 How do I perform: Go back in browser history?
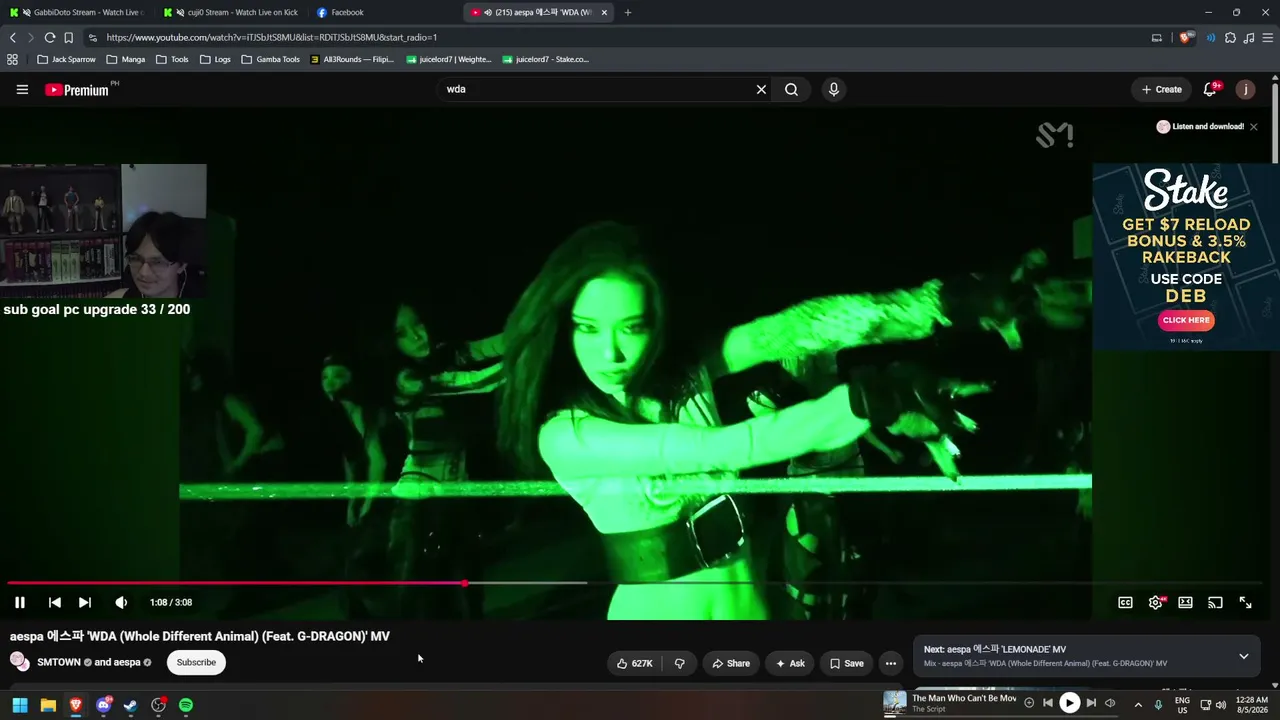(x=13, y=38)
